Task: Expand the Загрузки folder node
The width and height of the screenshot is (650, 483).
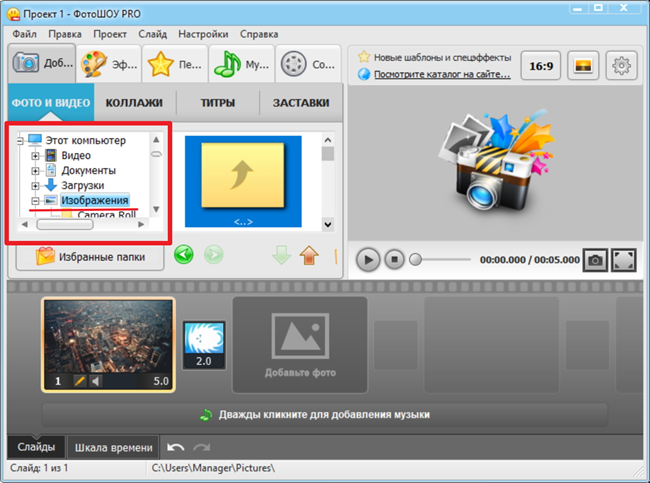Action: click(x=35, y=186)
